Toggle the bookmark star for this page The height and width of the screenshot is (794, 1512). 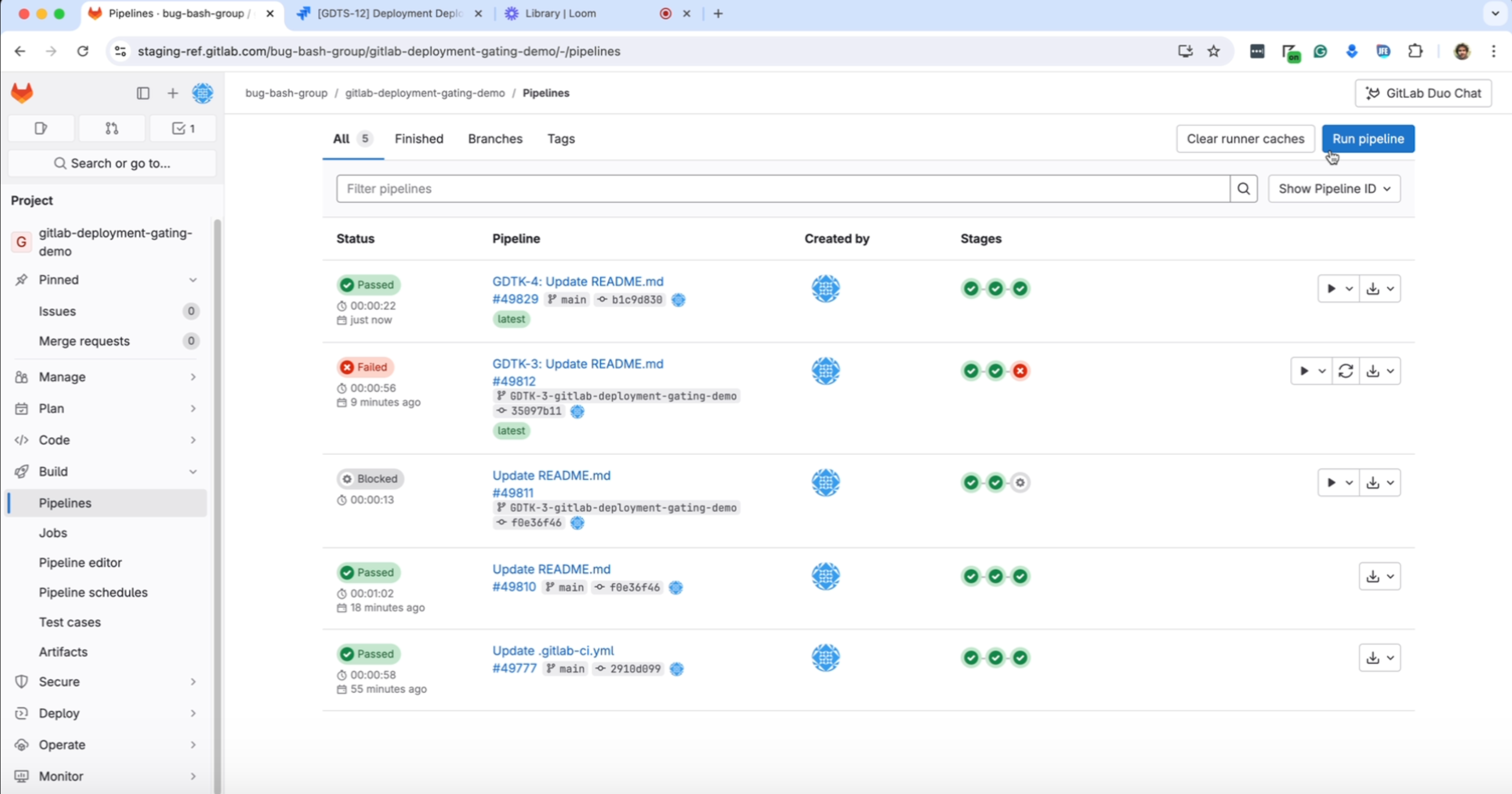[1213, 51]
